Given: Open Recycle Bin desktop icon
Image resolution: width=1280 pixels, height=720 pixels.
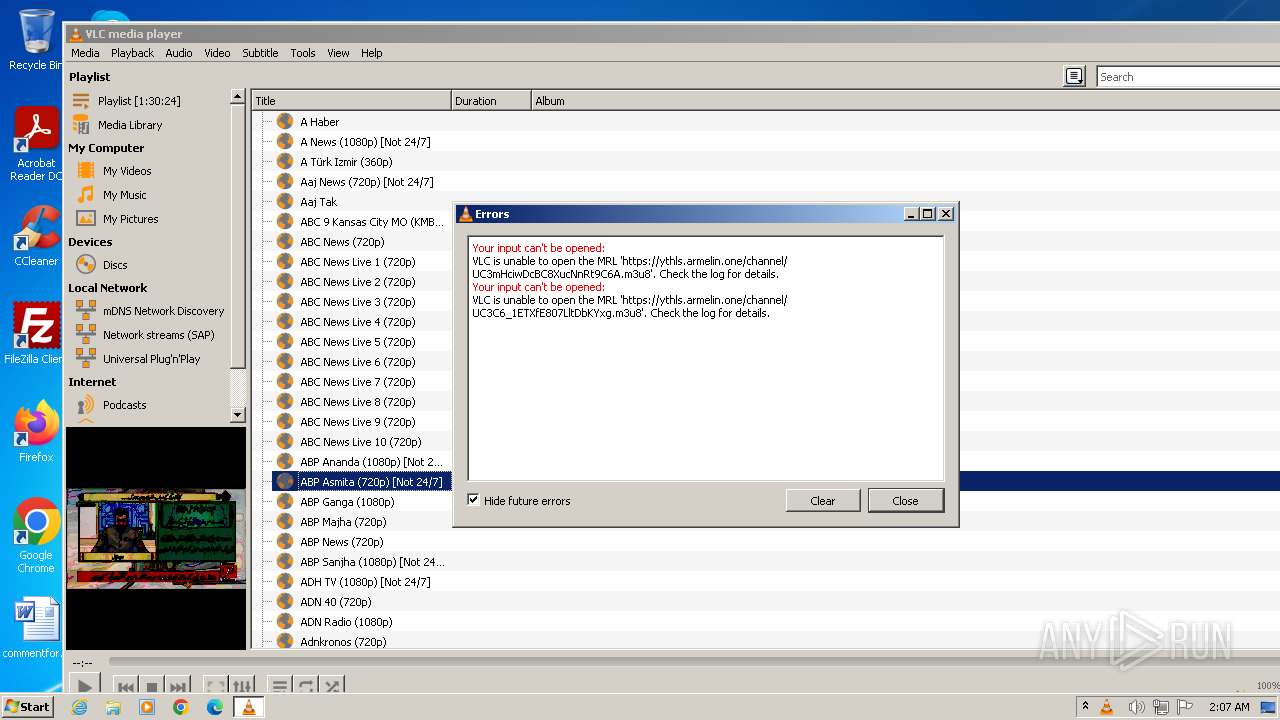Looking at the screenshot, I should tap(36, 40).
